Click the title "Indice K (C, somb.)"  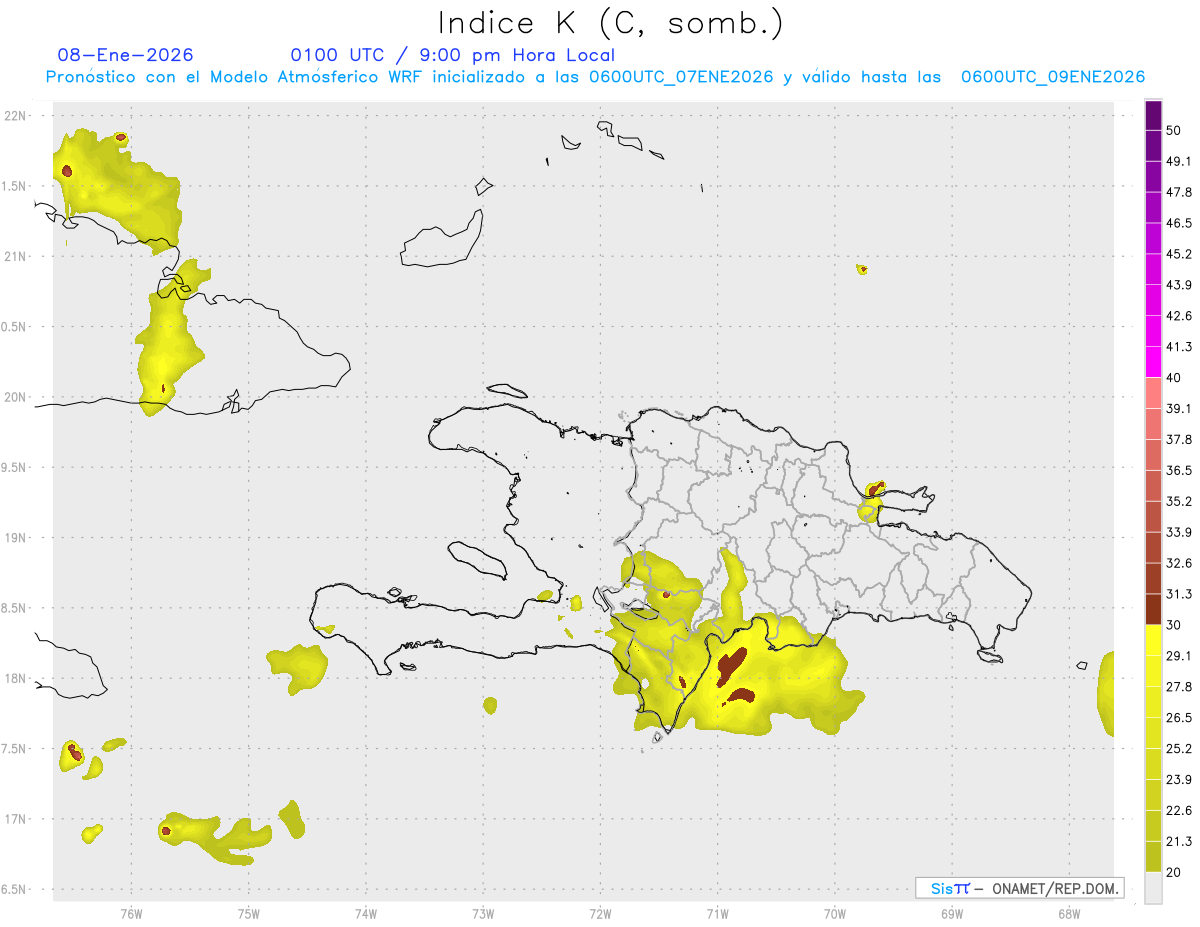pyautogui.click(x=611, y=22)
